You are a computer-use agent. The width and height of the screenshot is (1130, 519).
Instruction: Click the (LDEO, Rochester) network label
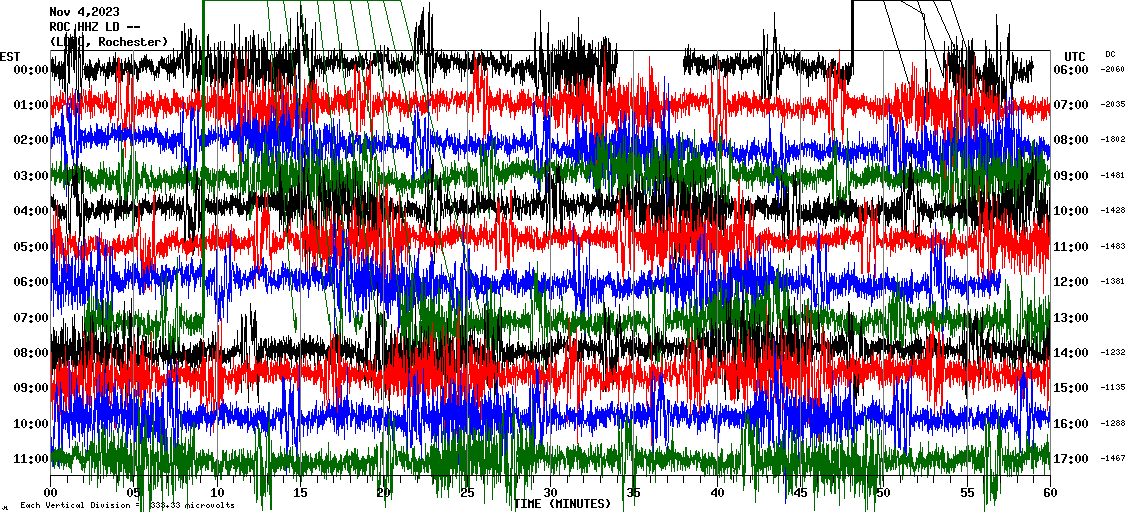click(108, 41)
